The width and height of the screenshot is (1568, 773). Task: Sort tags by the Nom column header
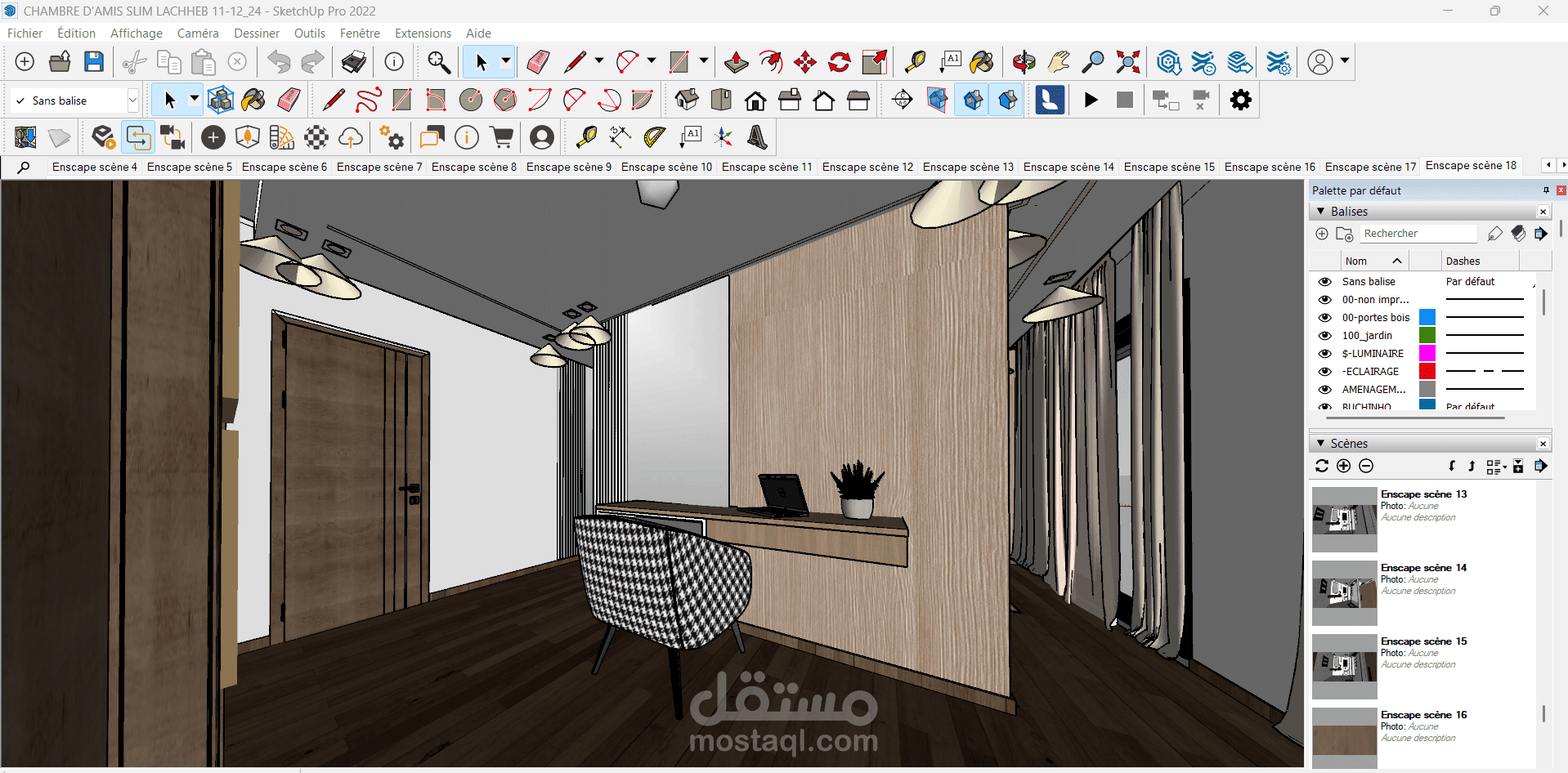coord(1374,261)
